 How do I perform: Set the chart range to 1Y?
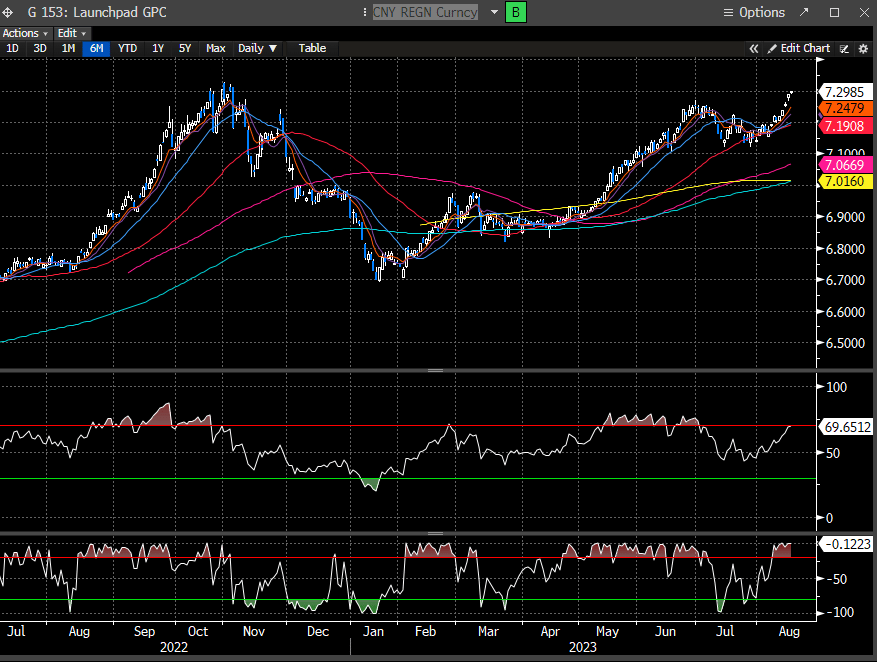157,48
